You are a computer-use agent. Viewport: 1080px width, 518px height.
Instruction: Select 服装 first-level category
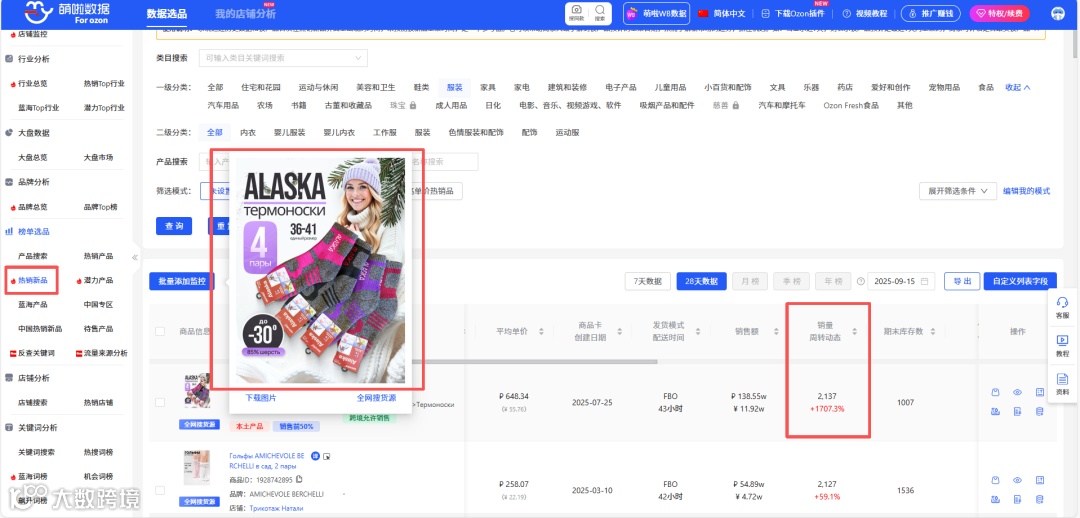pyautogui.click(x=455, y=87)
